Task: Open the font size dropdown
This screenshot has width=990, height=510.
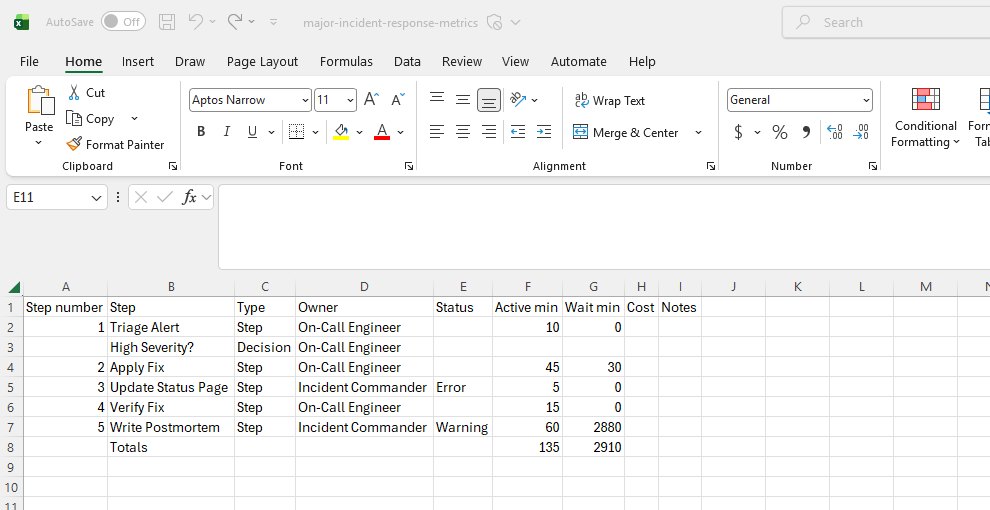Action: [x=350, y=100]
